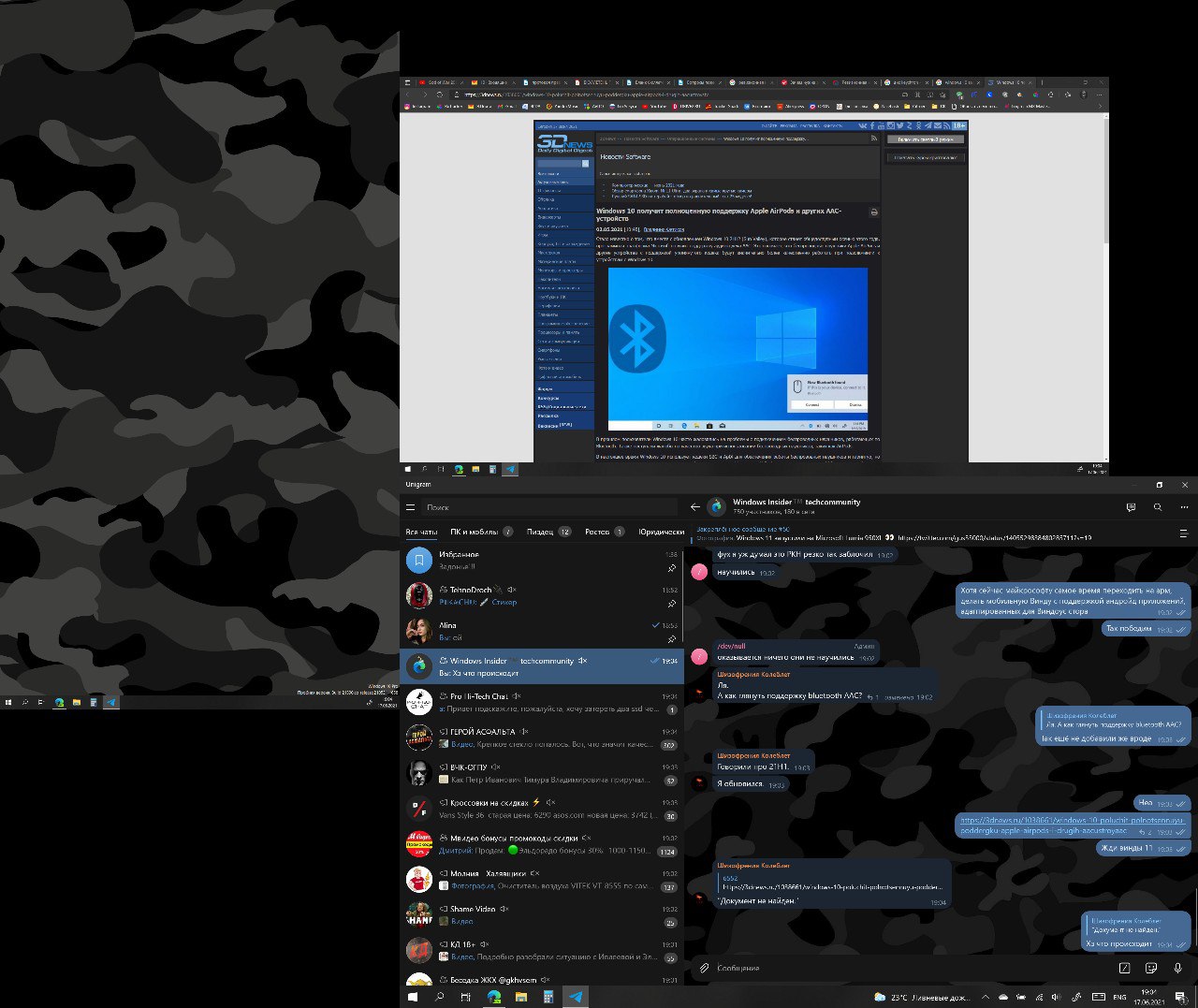This screenshot has height=1008, width=1198.
Task: Open the Unigram hamburger menu
Action: (x=410, y=507)
